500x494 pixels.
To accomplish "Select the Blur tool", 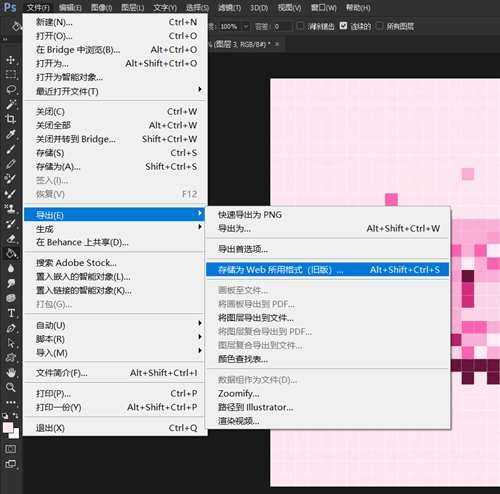I will [11, 268].
